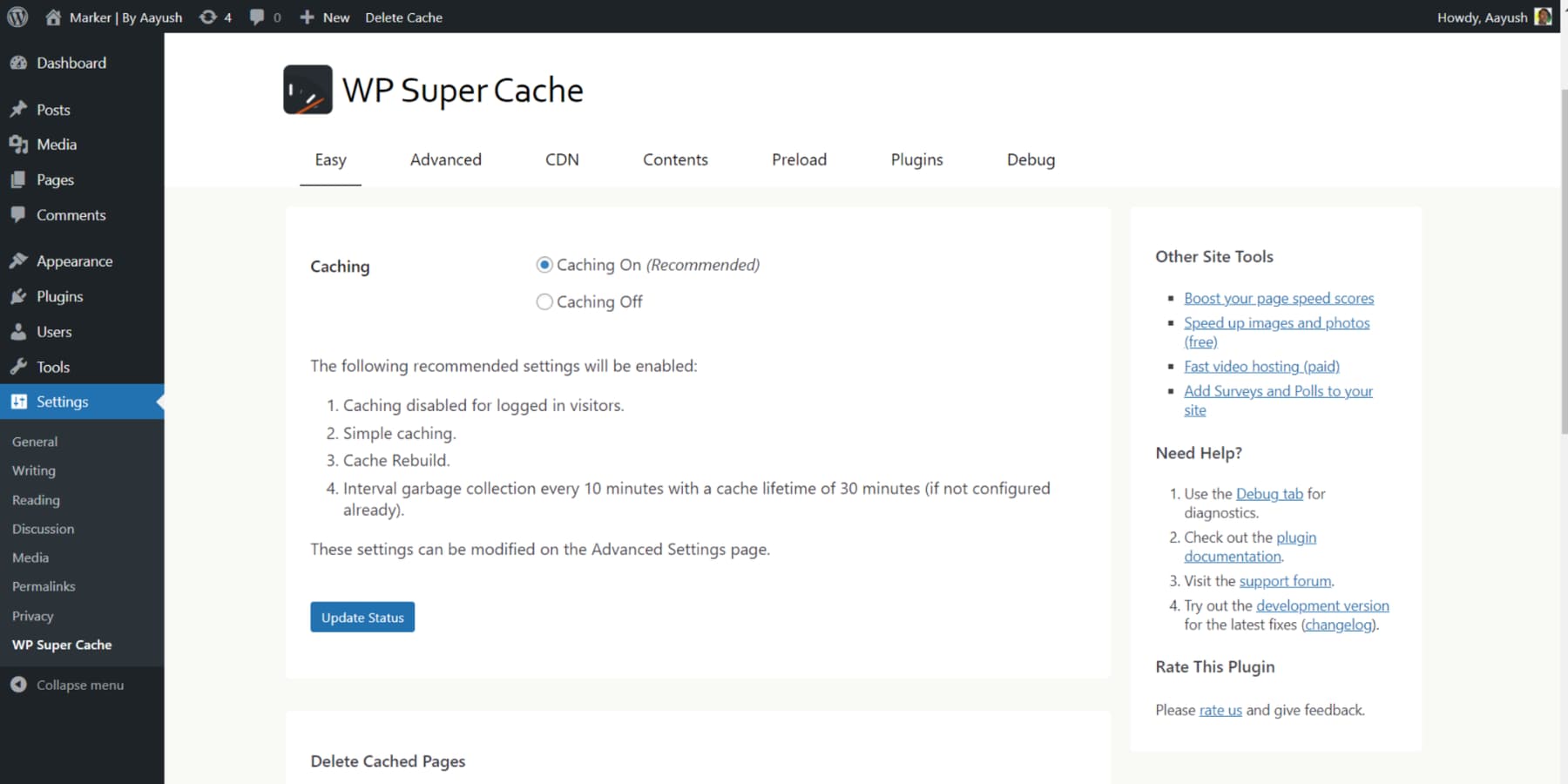Visit the site via home icon
1568x784 pixels.
tap(55, 17)
